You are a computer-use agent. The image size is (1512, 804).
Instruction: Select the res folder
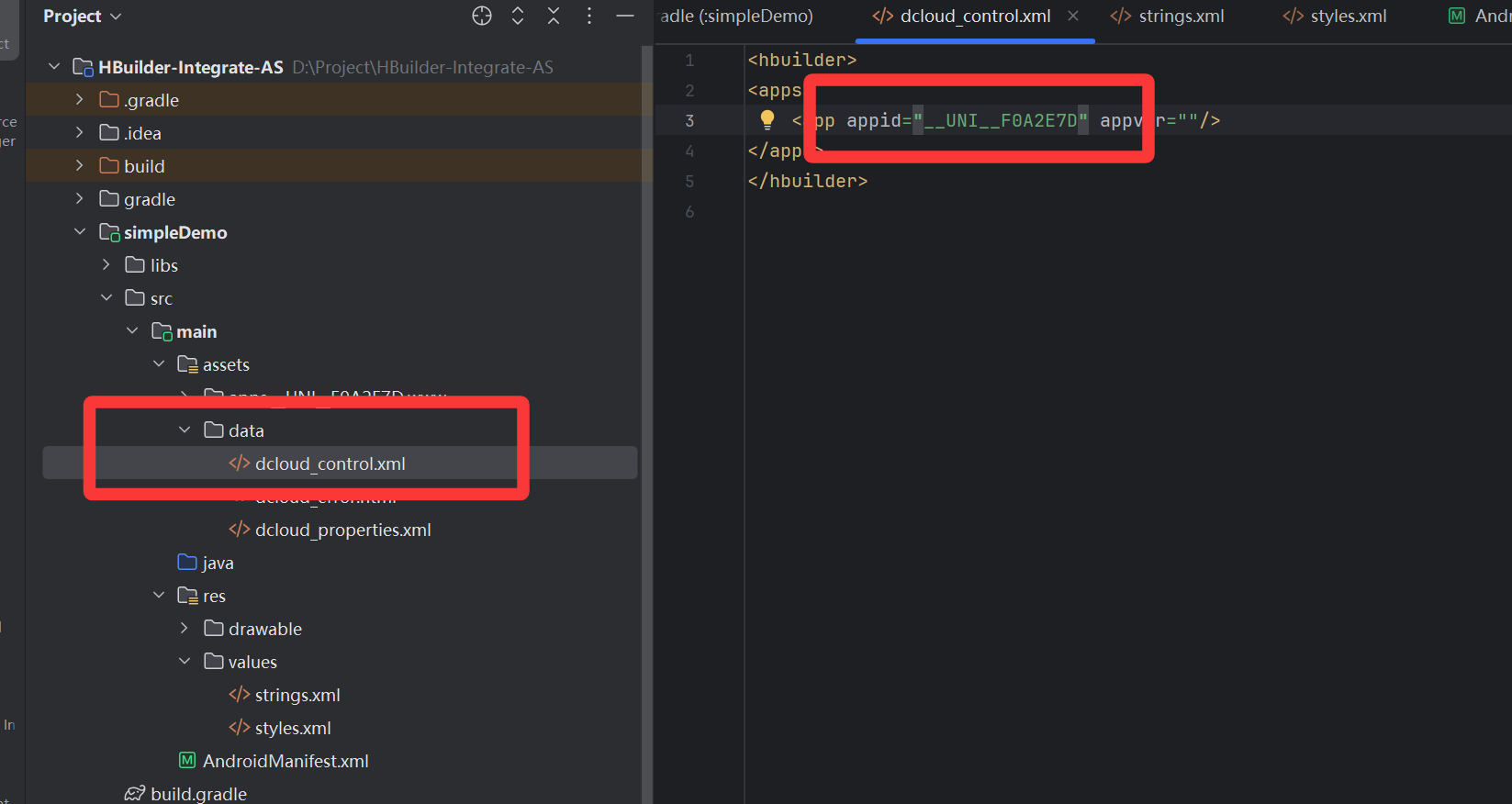[214, 596]
